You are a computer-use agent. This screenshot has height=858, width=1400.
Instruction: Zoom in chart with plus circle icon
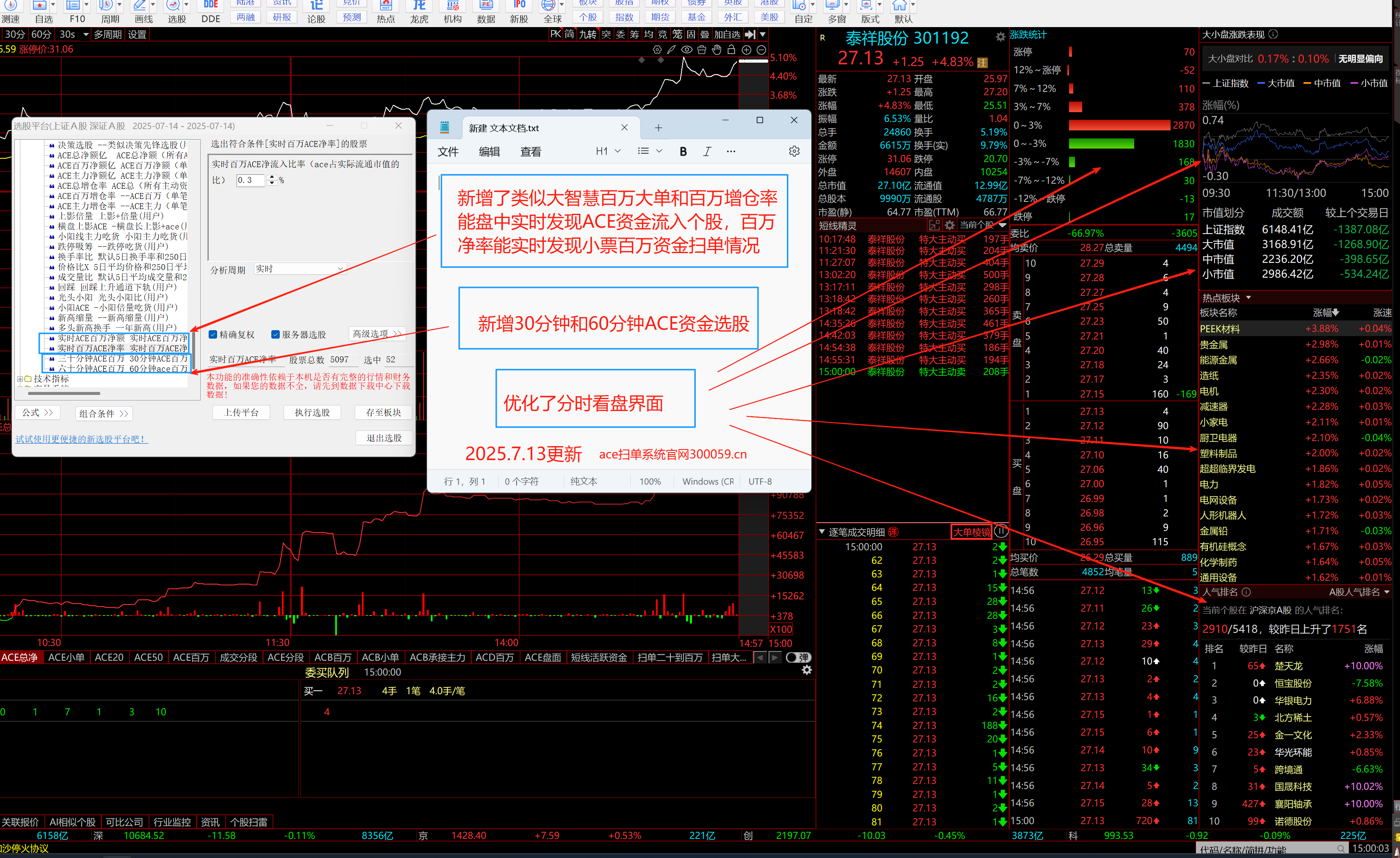747,50
